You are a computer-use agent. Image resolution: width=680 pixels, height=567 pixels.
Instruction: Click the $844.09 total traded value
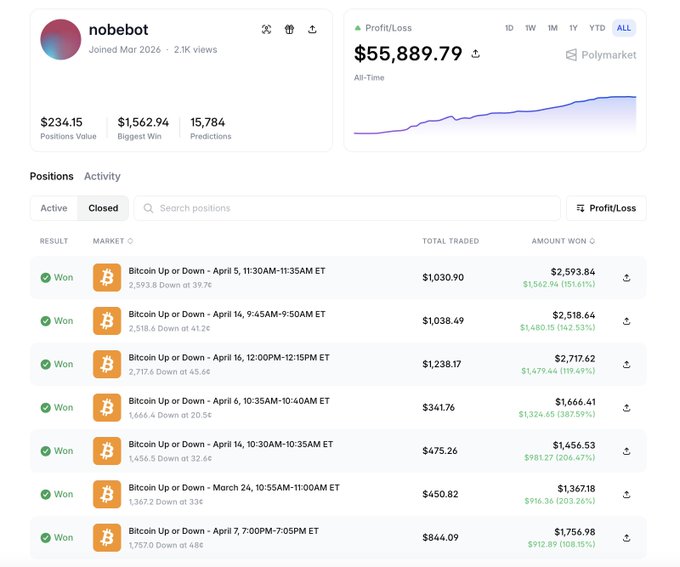pos(440,538)
